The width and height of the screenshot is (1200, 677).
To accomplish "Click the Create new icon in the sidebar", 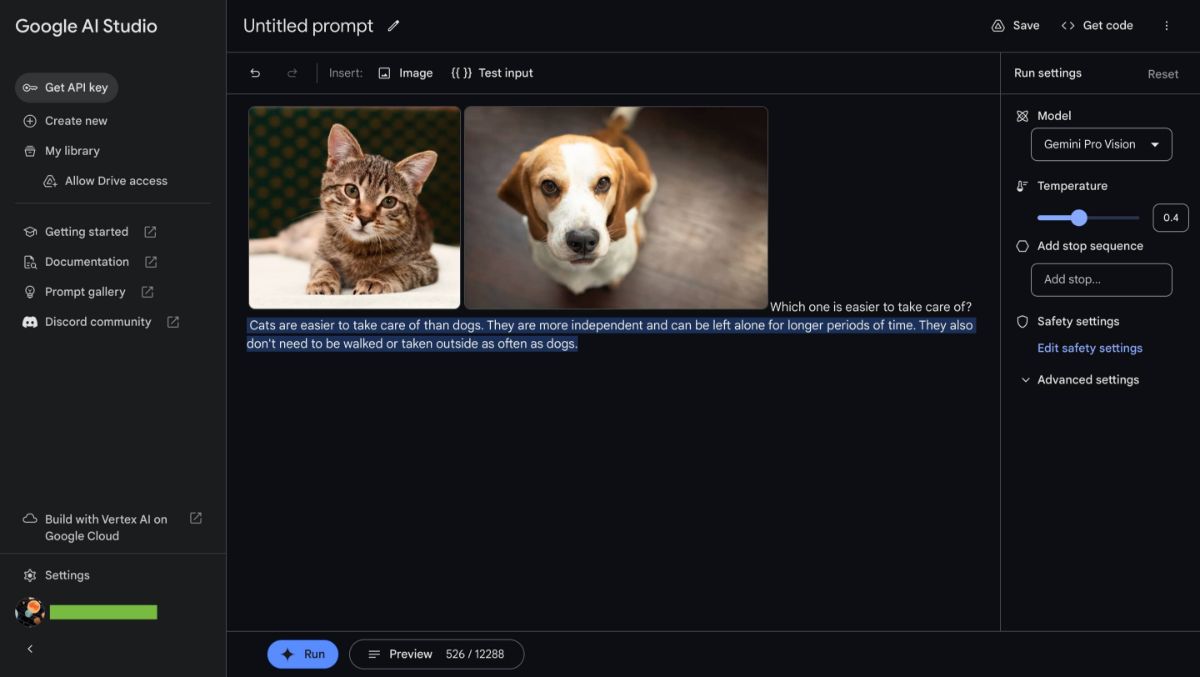I will [30, 120].
